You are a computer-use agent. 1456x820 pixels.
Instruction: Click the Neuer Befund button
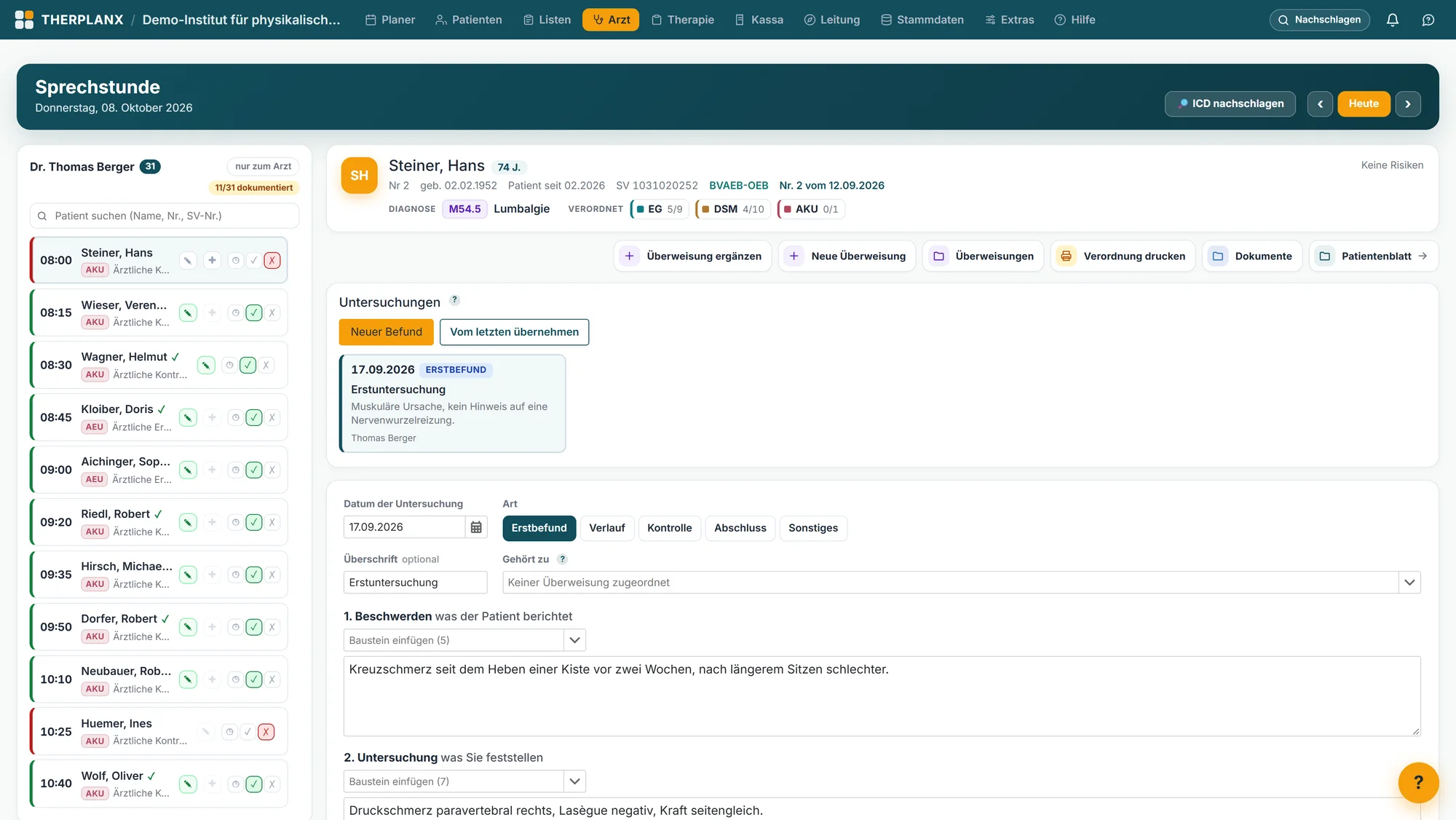[x=387, y=332]
